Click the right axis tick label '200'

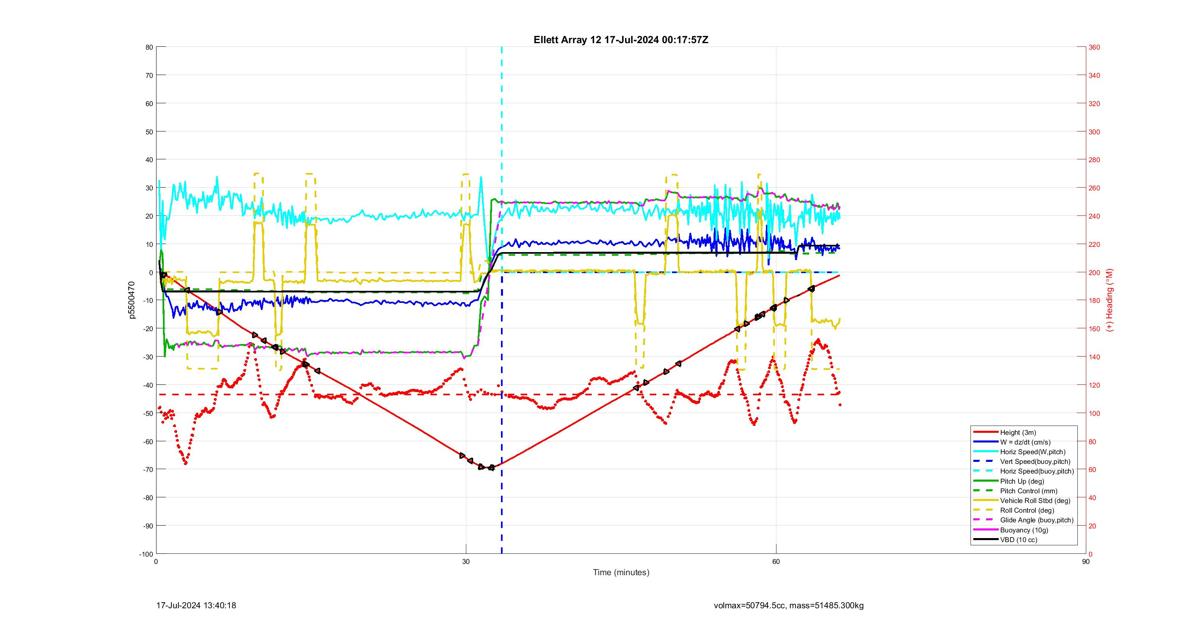[x=1095, y=272]
